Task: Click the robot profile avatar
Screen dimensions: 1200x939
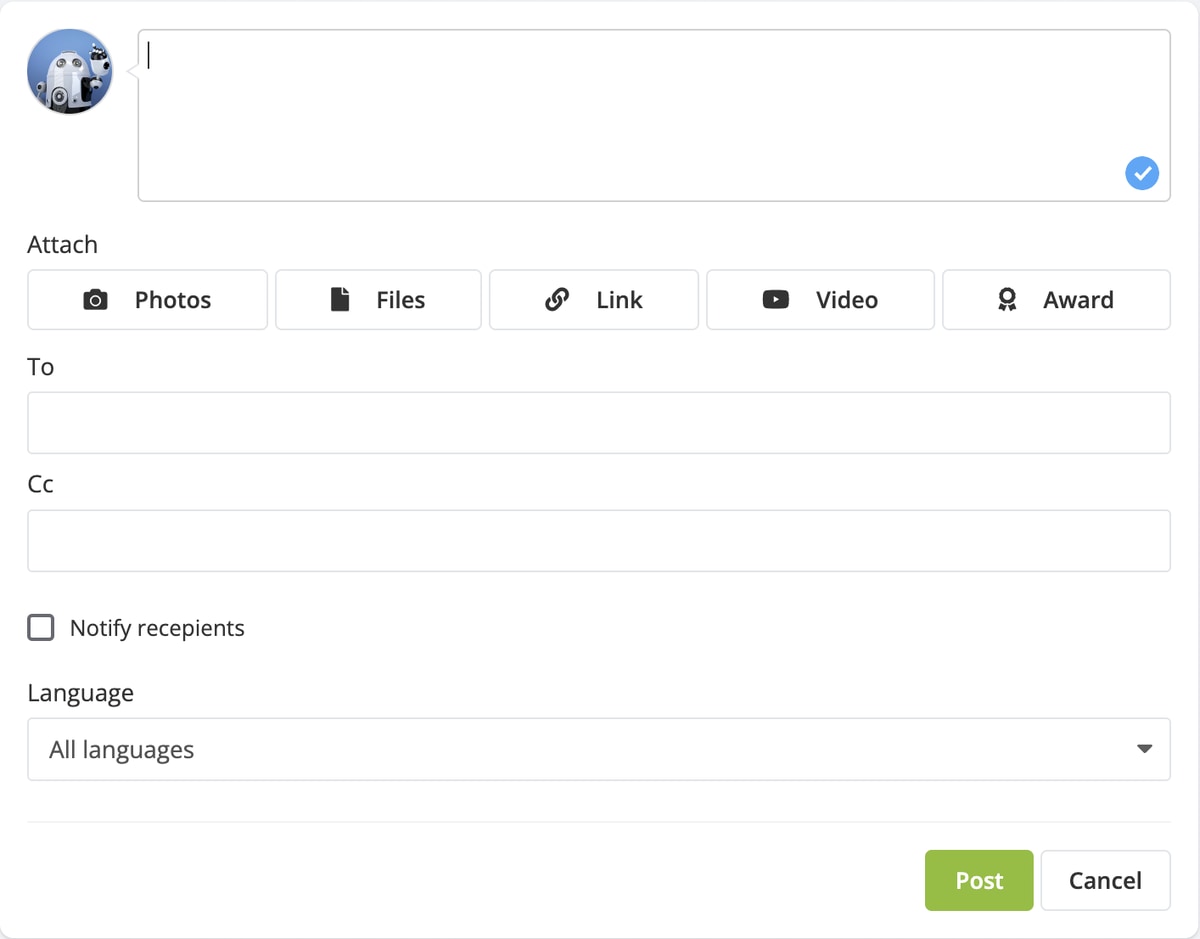Action: point(70,72)
